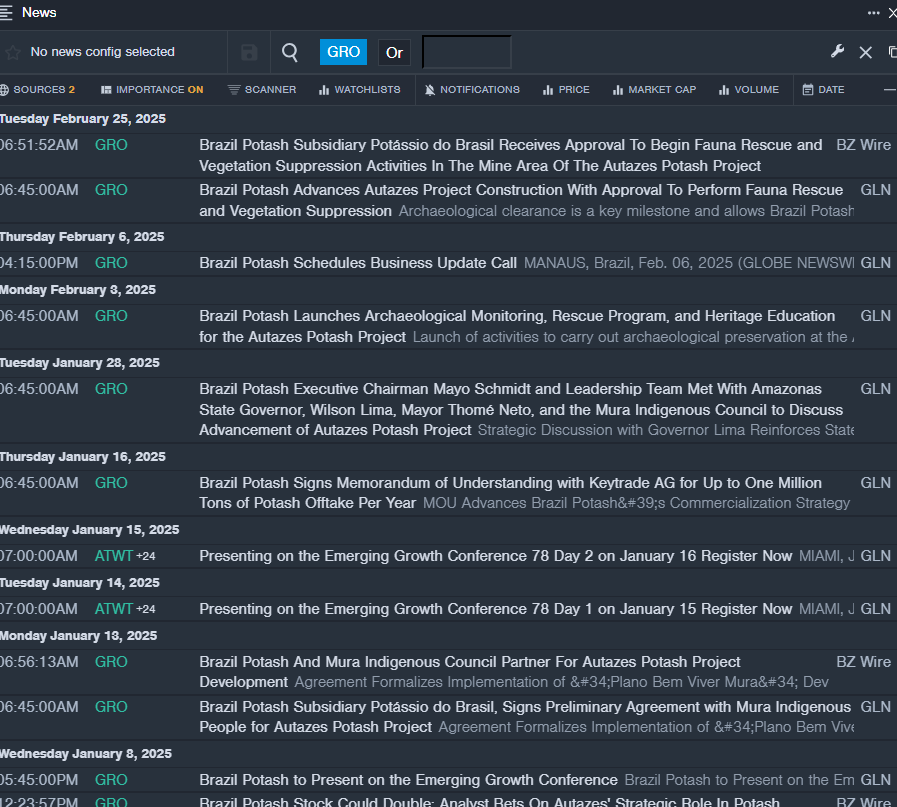Screen dimensions: 897x807
Task: Open the Brazil Potash Schedules Business Update Call headline
Action: coord(358,263)
